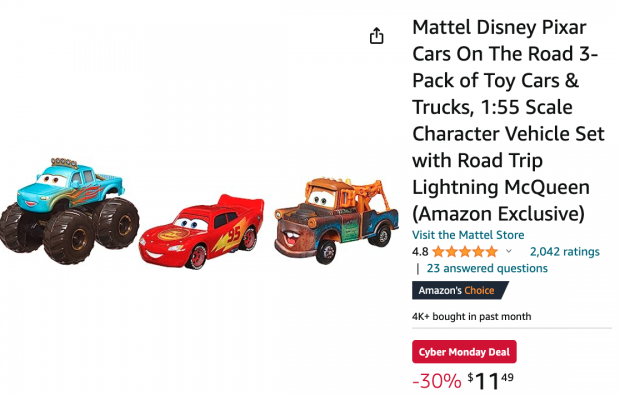Click the red Cyber Monday Deal badge
The width and height of the screenshot is (620, 395).
tap(464, 352)
